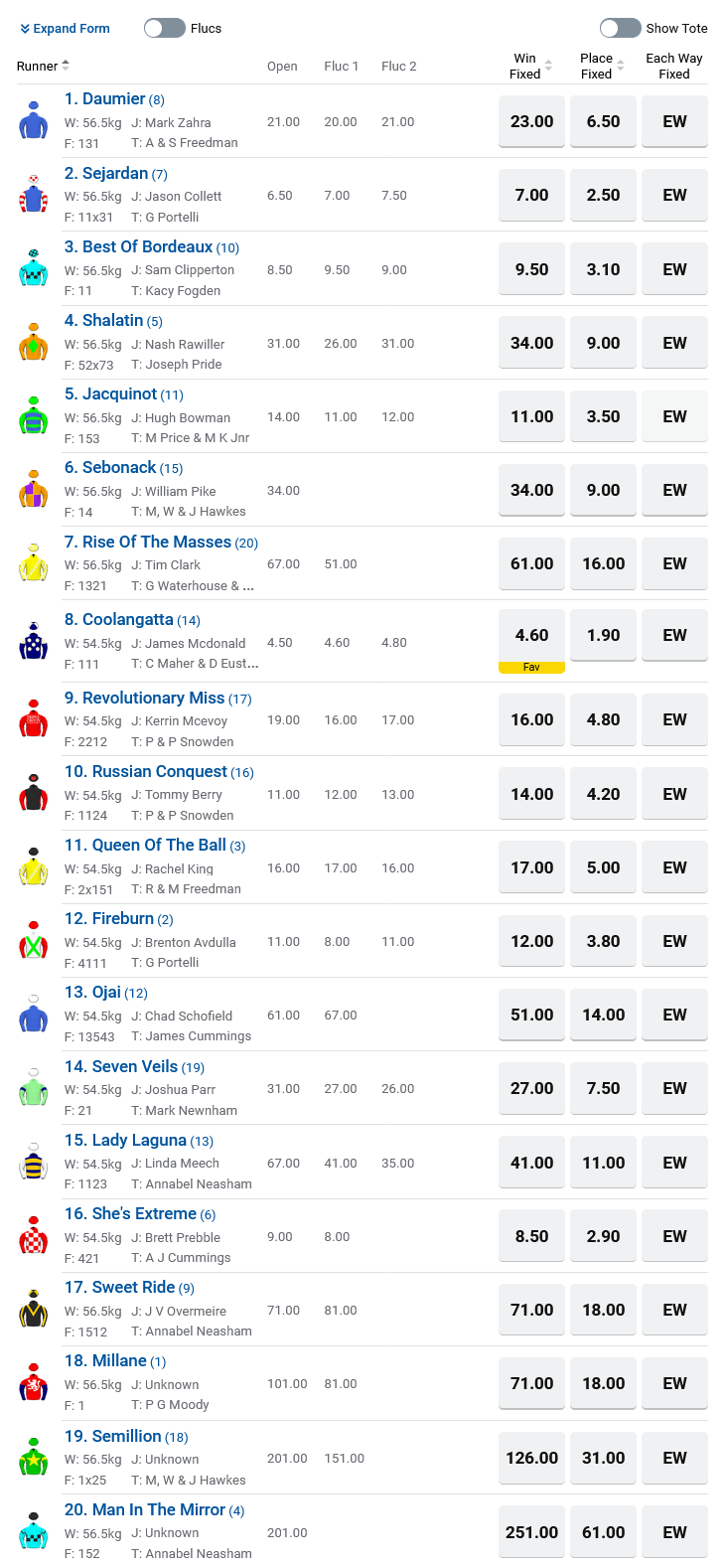Click Fireburn's white silk with green cross

(34, 941)
